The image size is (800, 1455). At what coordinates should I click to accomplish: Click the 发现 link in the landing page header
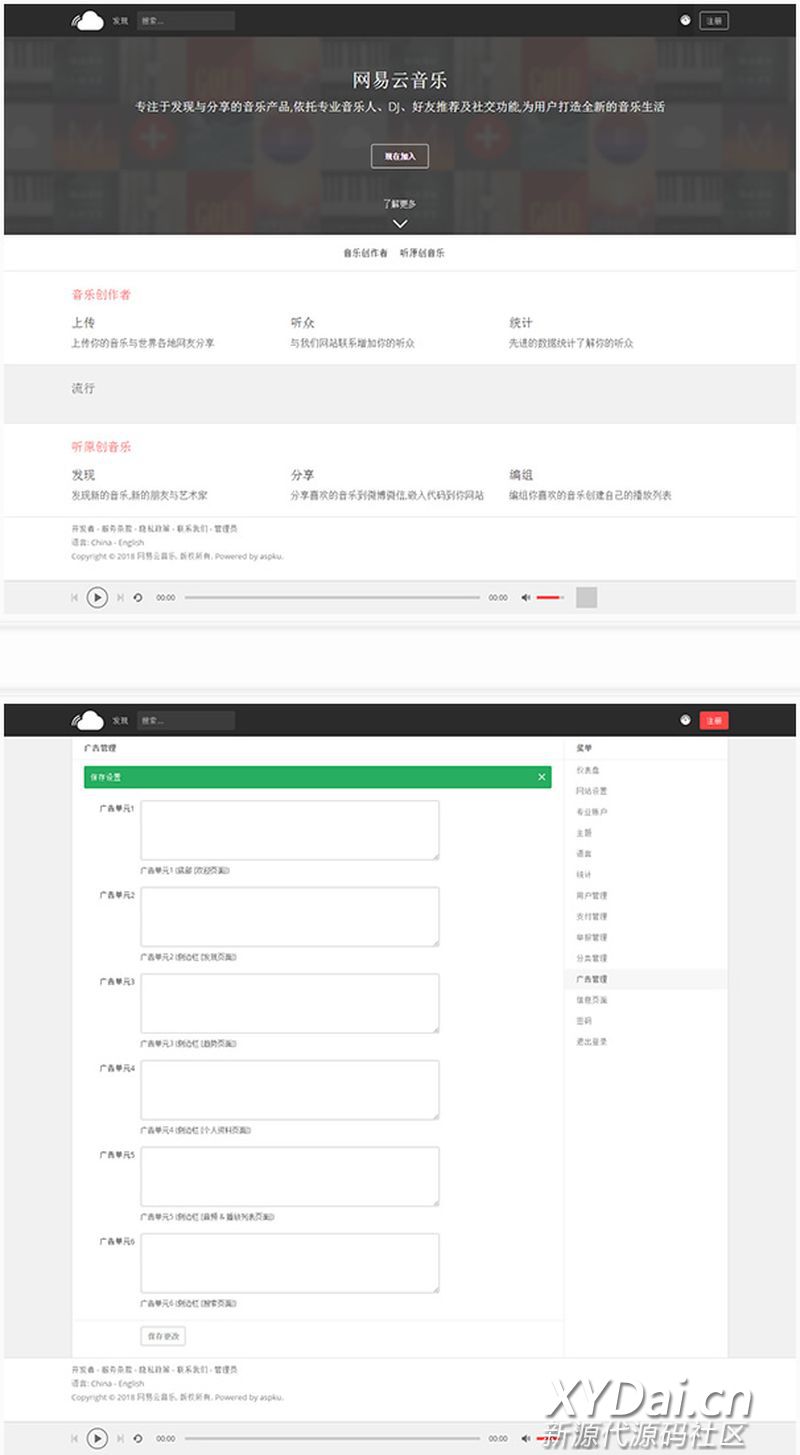click(120, 20)
